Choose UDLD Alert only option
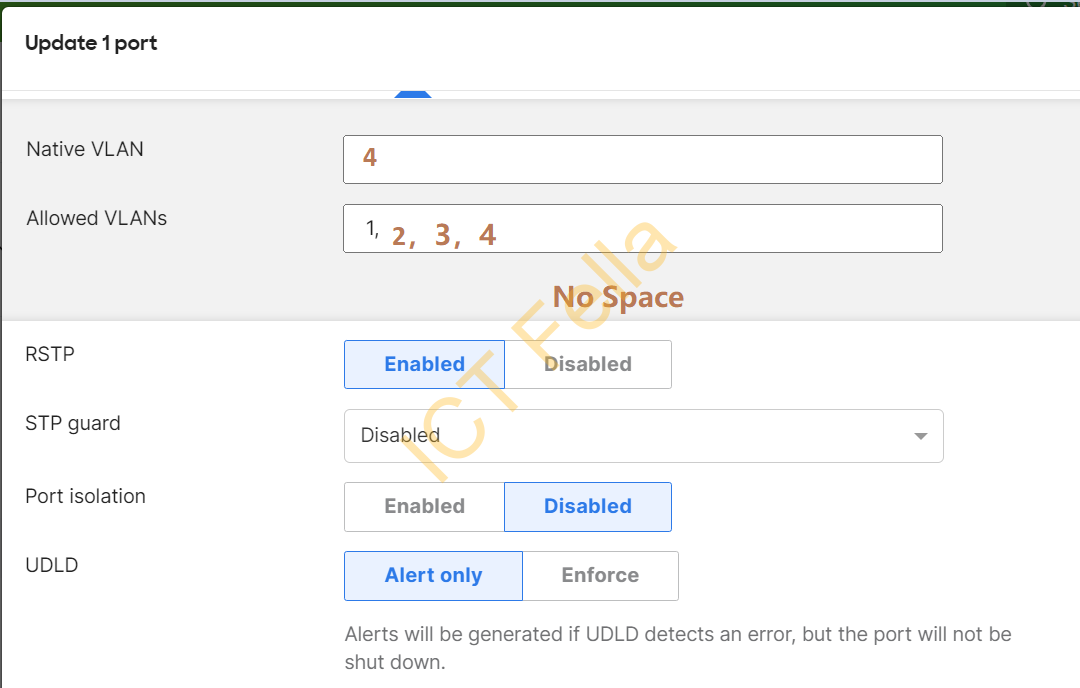The height and width of the screenshot is (688, 1080). click(433, 575)
